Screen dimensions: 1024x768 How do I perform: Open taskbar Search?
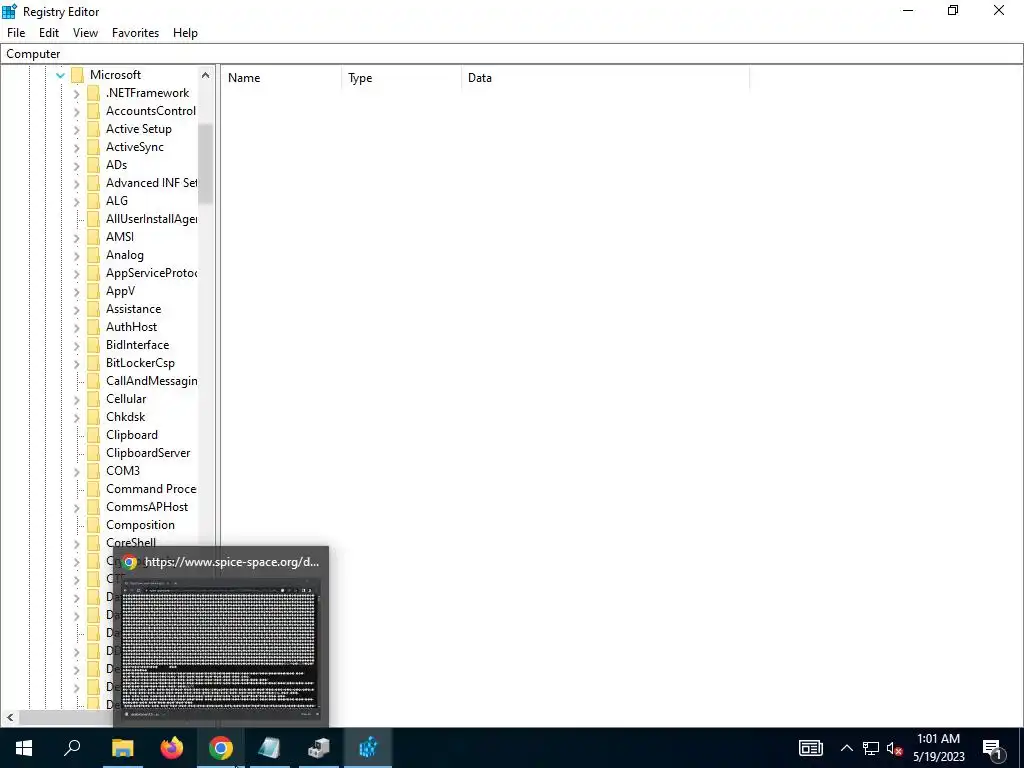[72, 748]
